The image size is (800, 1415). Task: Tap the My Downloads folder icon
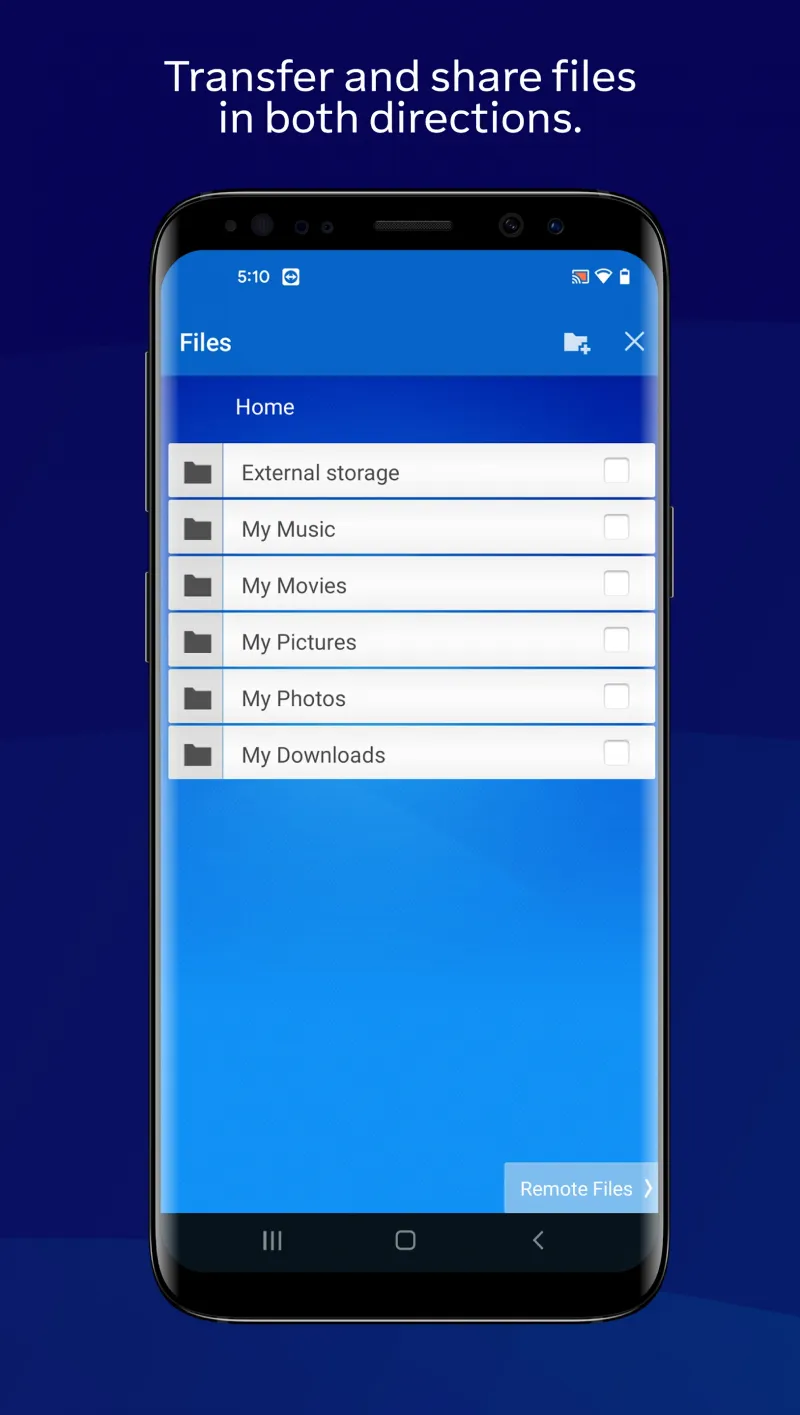pos(198,755)
